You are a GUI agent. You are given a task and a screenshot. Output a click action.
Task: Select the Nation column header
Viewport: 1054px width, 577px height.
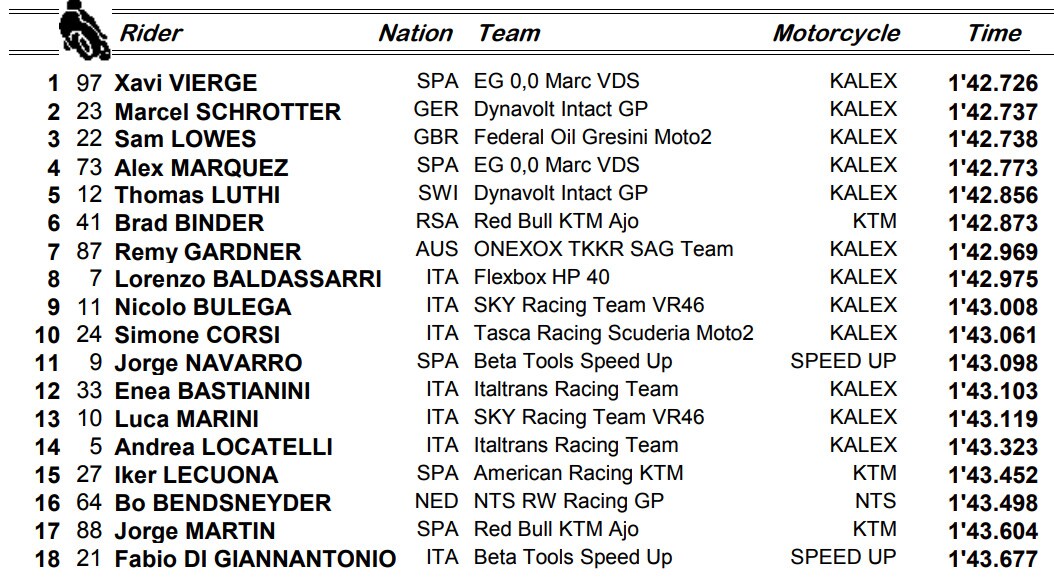pyautogui.click(x=415, y=33)
